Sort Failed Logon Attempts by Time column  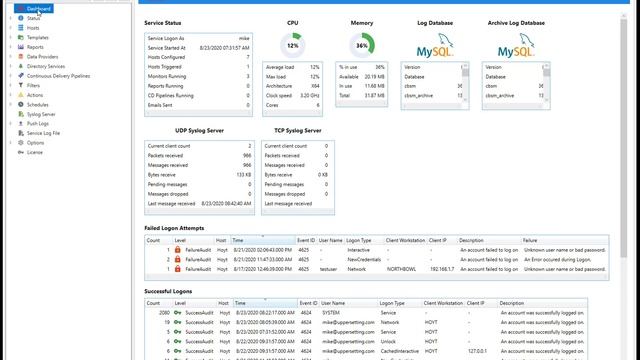click(263, 240)
